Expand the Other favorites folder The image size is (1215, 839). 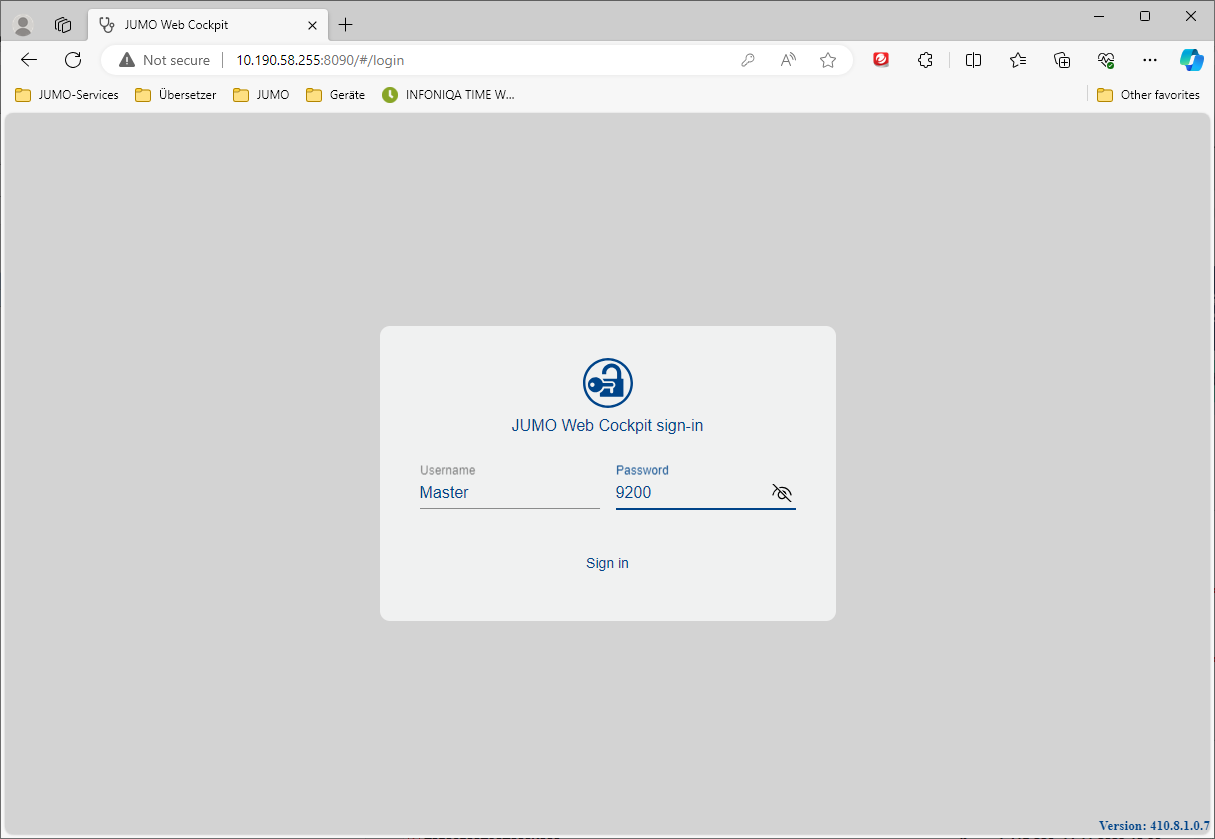(x=1148, y=95)
